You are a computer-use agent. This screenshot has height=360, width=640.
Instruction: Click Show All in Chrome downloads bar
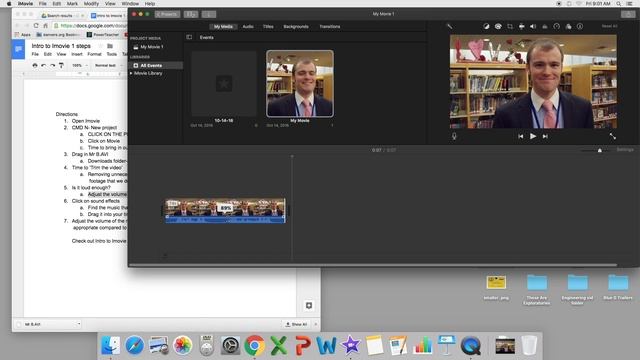click(297, 324)
